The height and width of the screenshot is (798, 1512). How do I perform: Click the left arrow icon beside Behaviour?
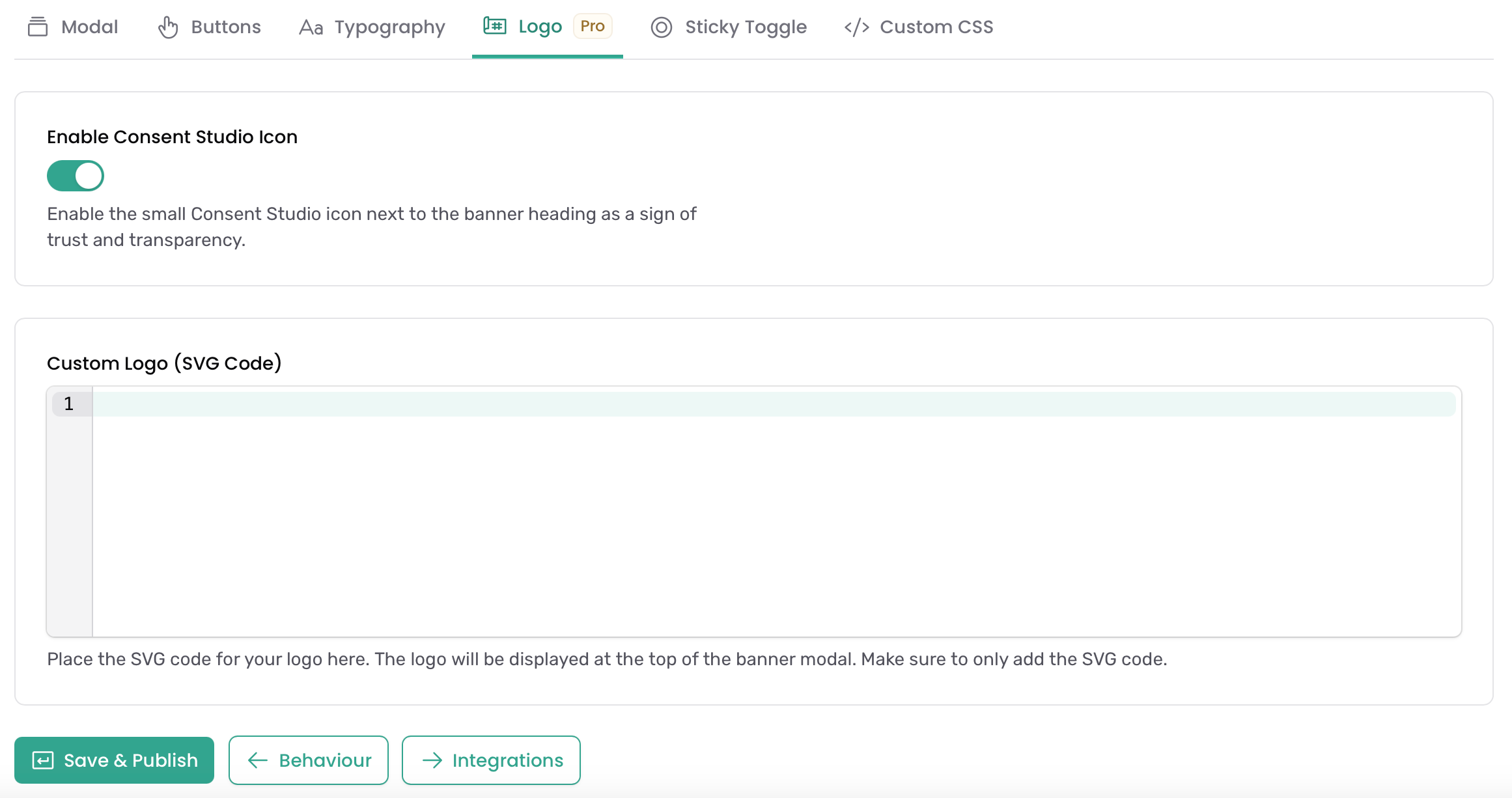[x=258, y=760]
